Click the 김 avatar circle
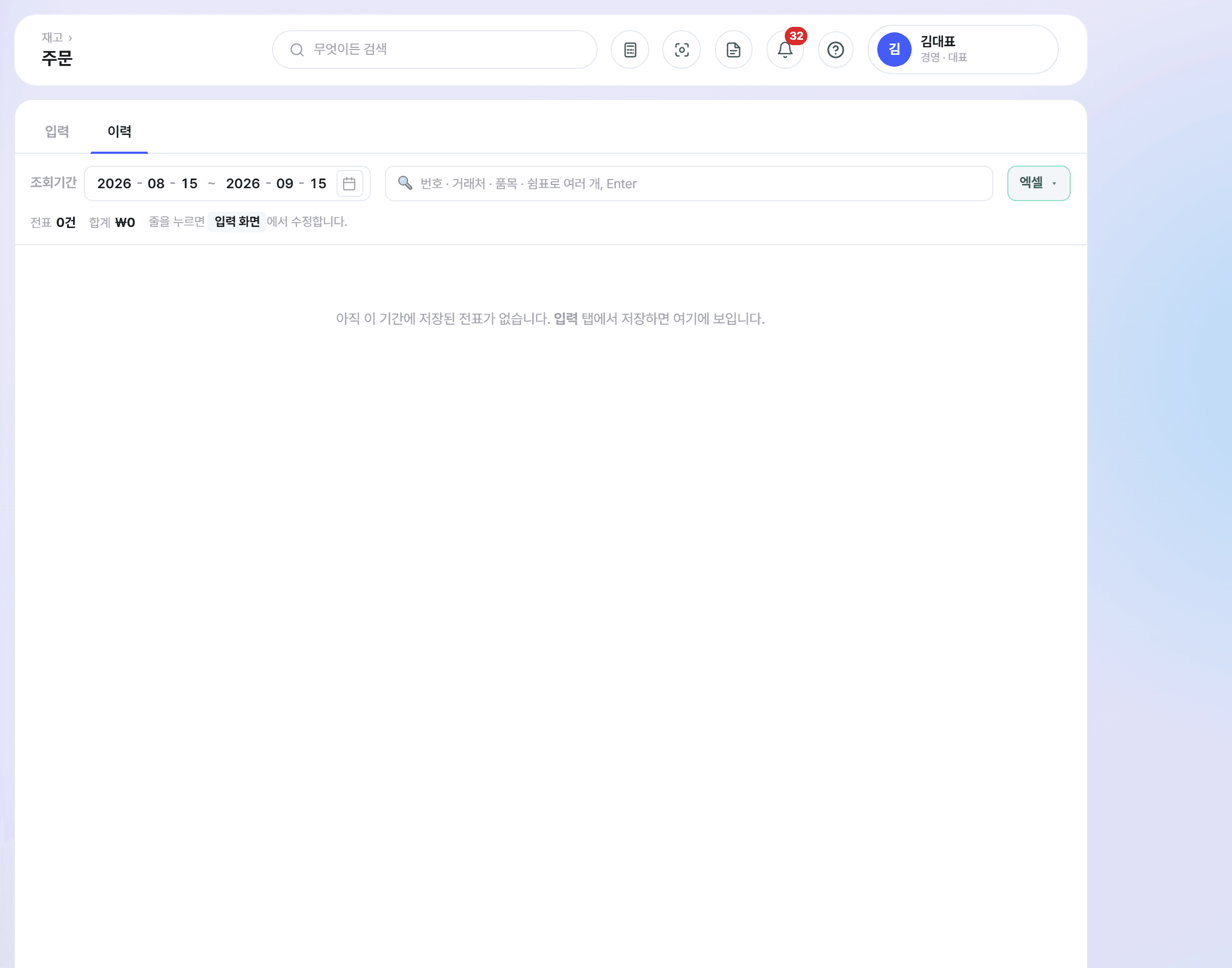Image resolution: width=1232 pixels, height=968 pixels. click(x=894, y=49)
